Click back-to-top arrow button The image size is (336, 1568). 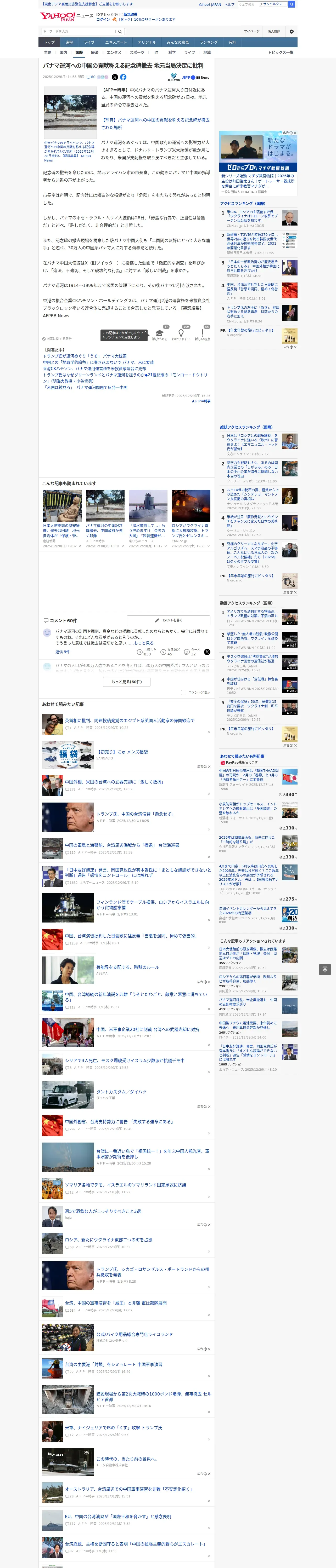coord(325,969)
